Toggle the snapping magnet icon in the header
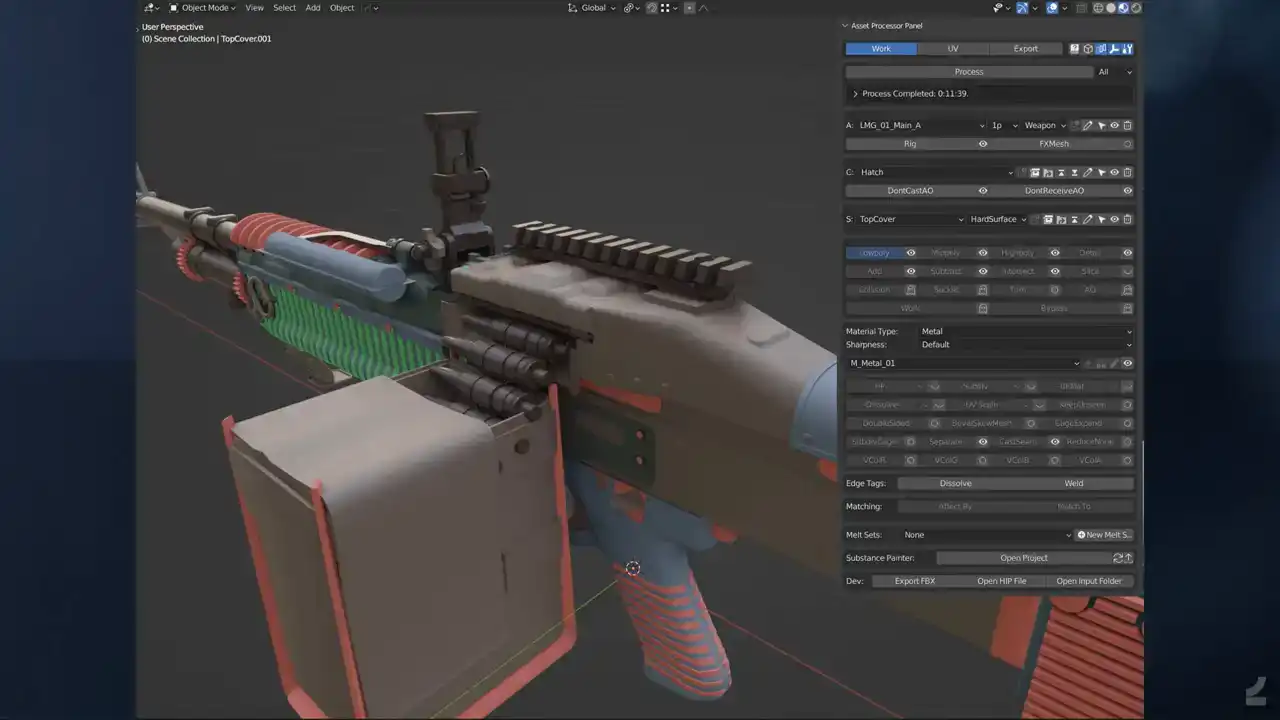1280x720 pixels. pyautogui.click(x=652, y=8)
